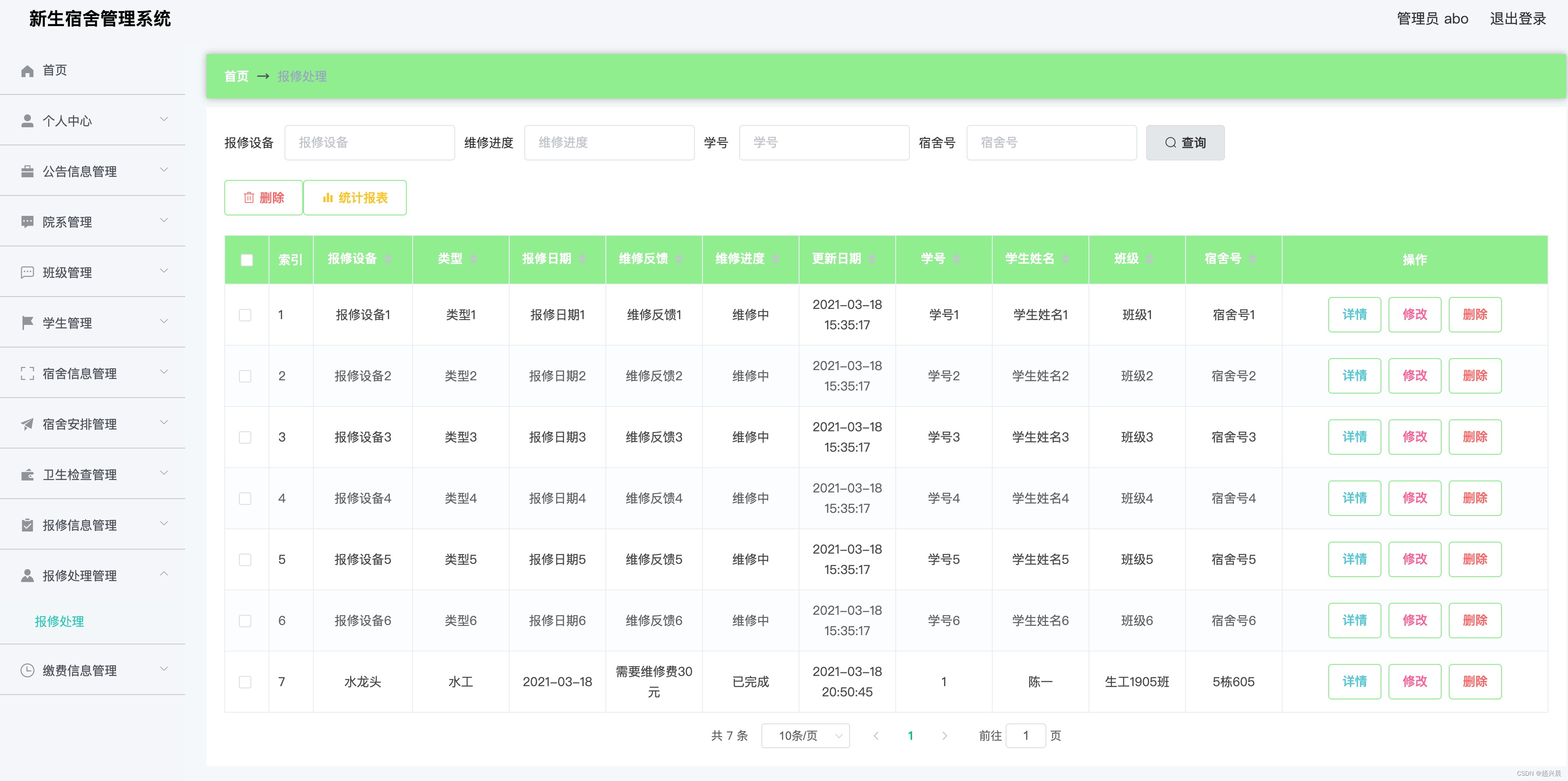Go to previous page arrow

[876, 736]
